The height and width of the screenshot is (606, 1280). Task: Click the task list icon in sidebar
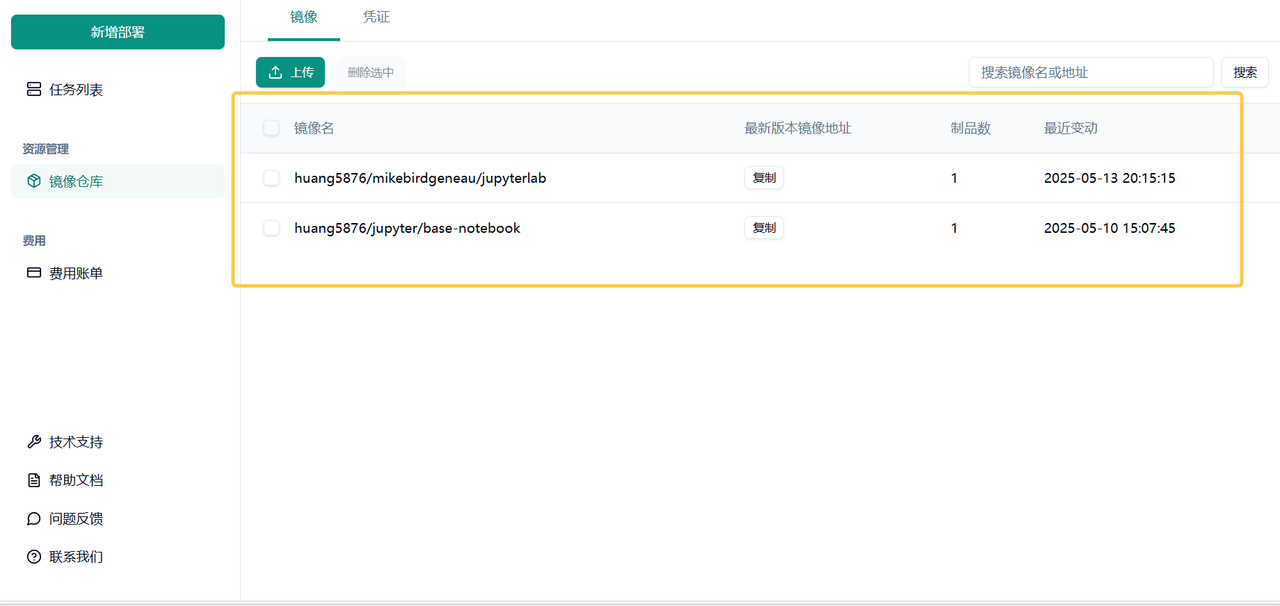[34, 90]
